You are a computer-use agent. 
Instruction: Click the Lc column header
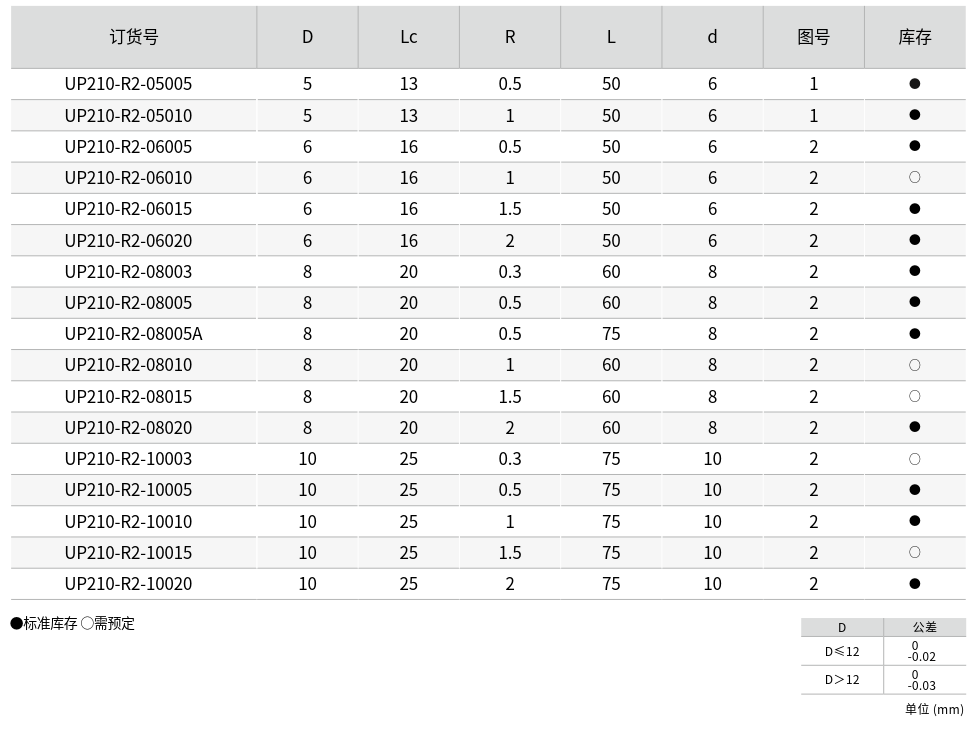coord(408,37)
